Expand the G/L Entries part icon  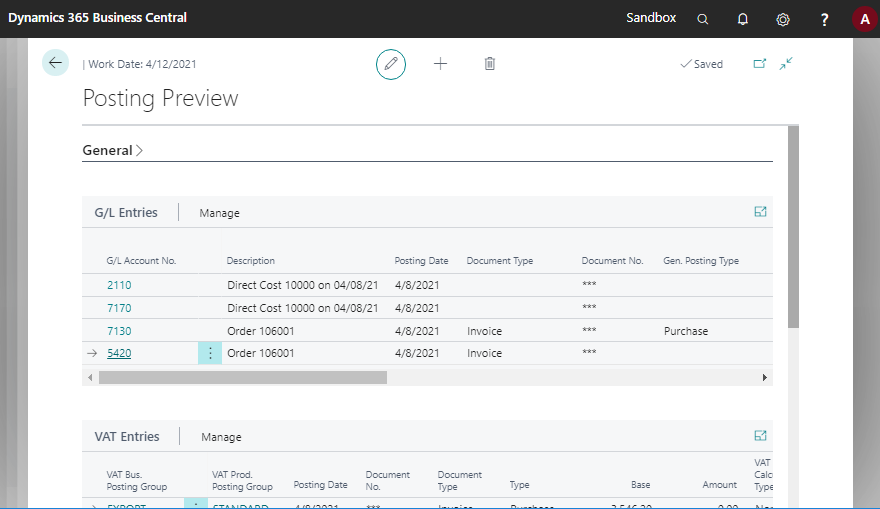coord(760,212)
